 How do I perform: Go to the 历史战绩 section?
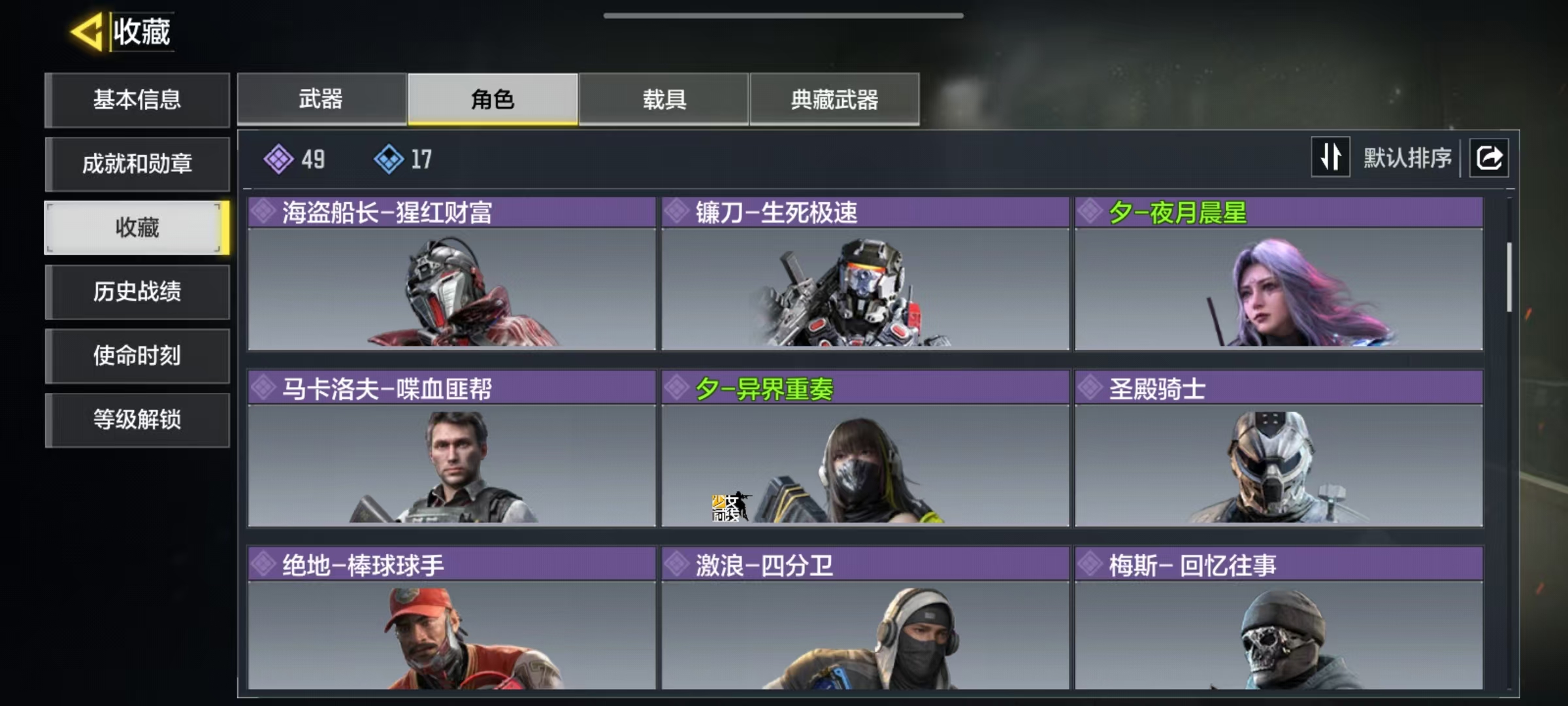[137, 292]
